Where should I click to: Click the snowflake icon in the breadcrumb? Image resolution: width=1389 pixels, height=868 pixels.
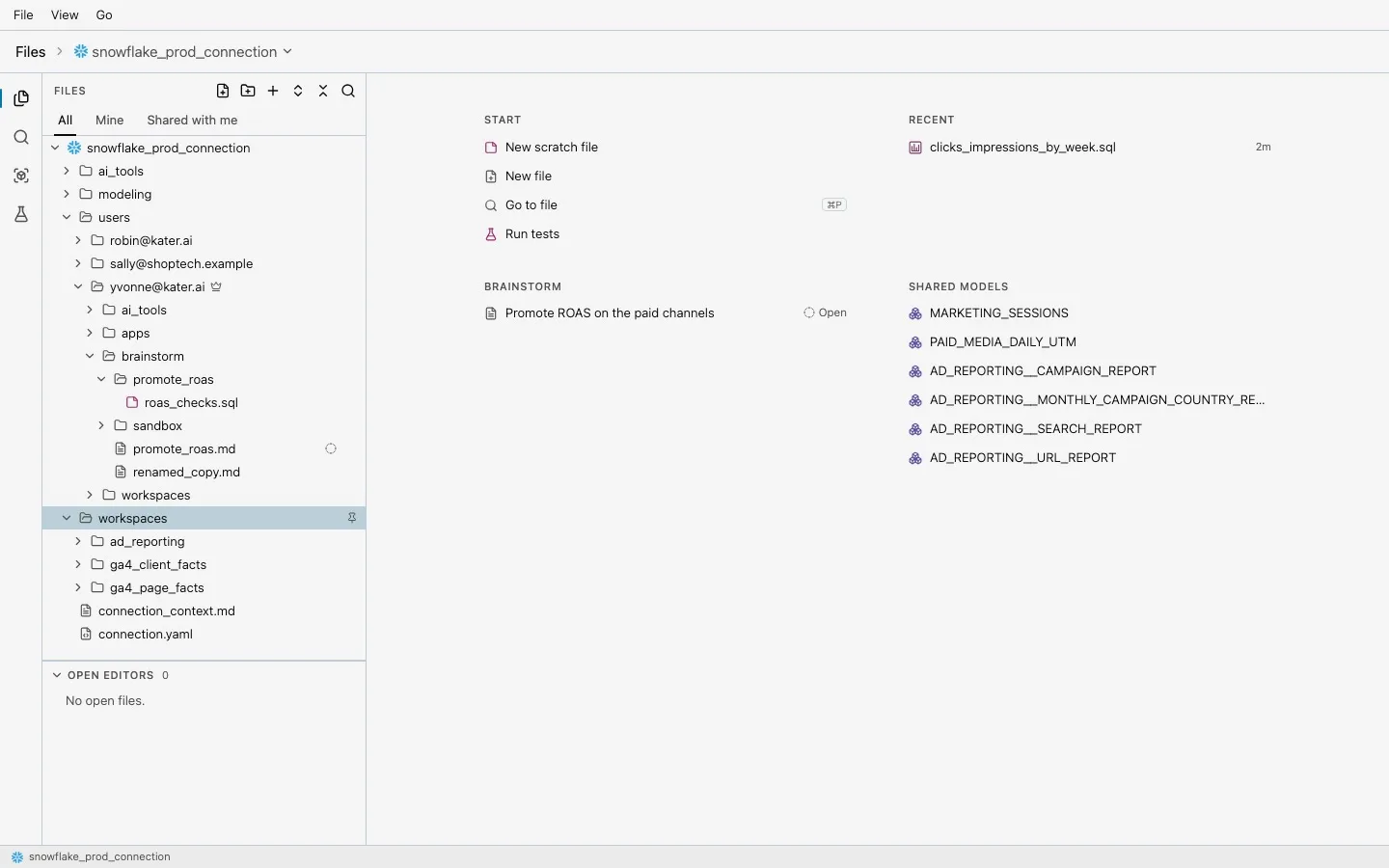(81, 52)
